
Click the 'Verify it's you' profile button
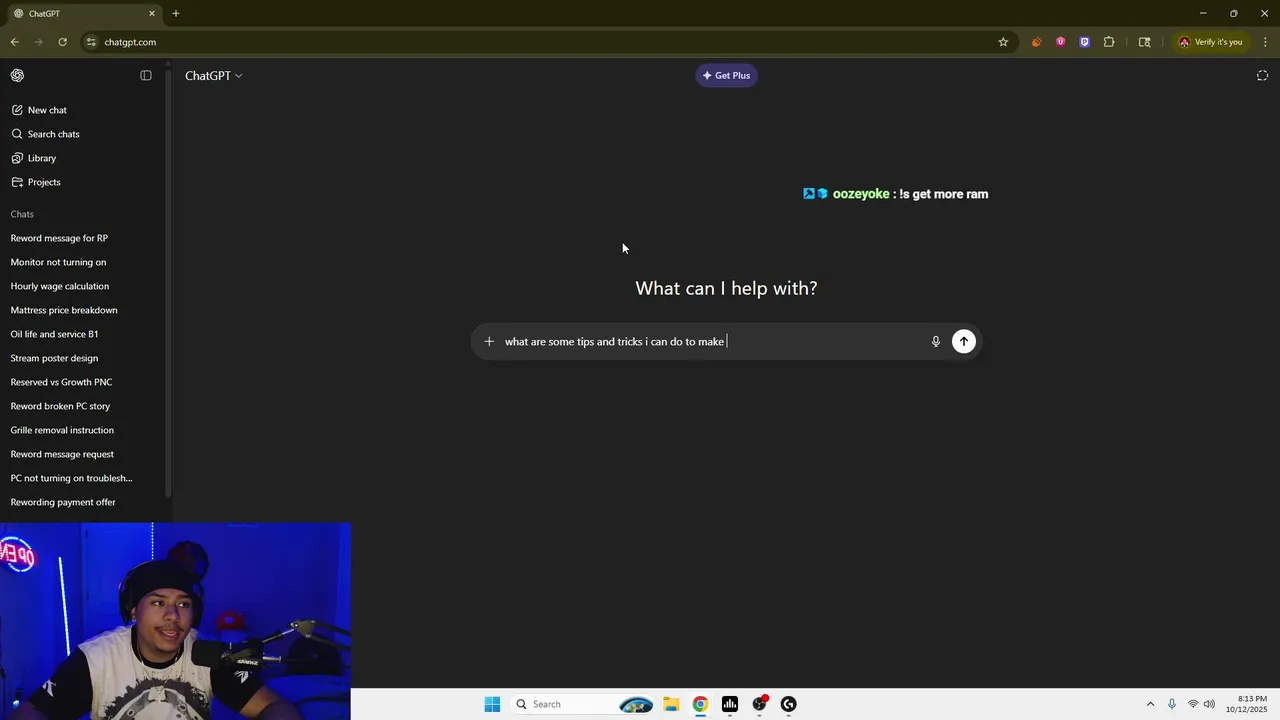click(1210, 42)
